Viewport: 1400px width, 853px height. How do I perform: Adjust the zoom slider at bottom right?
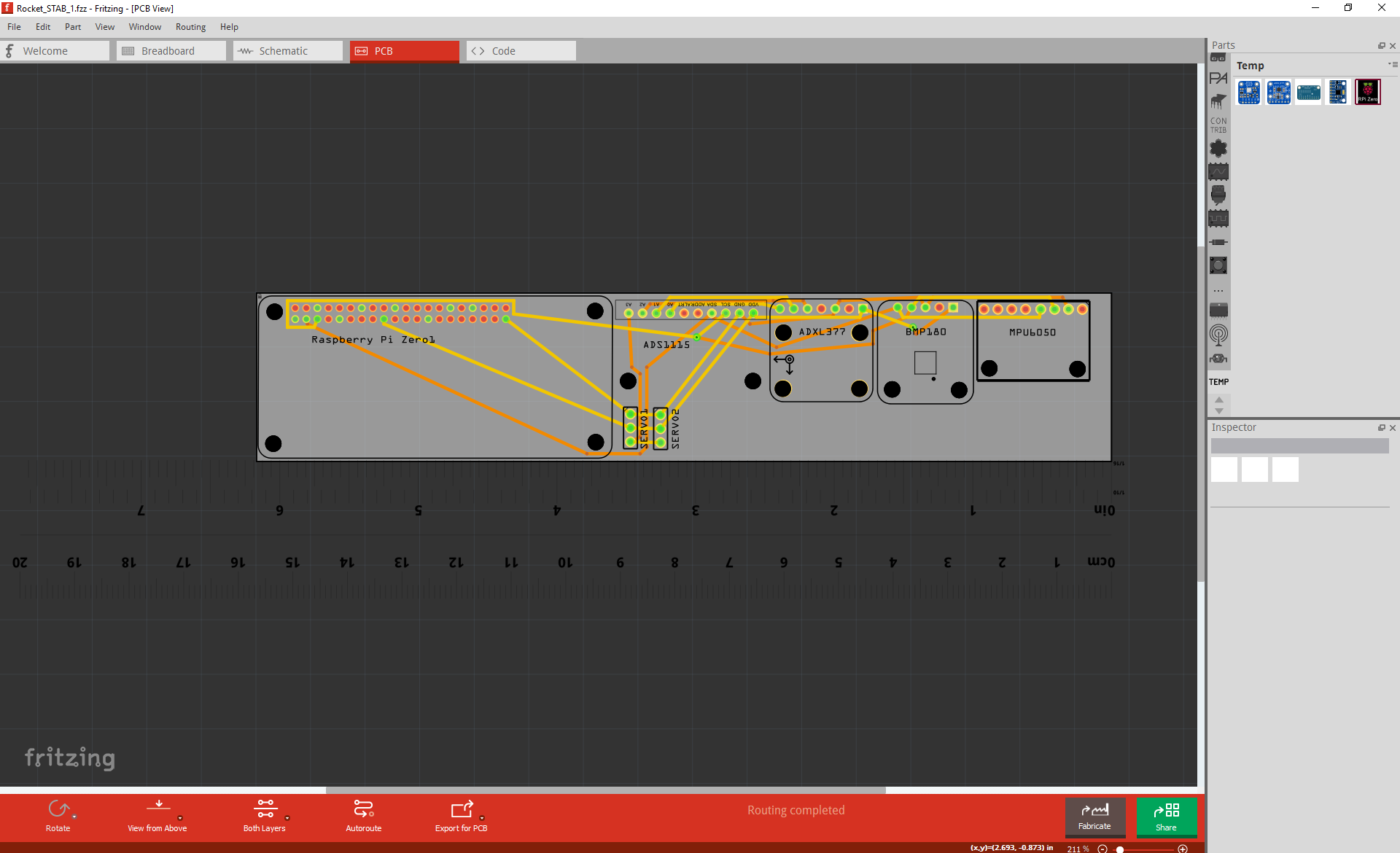pos(1121,849)
